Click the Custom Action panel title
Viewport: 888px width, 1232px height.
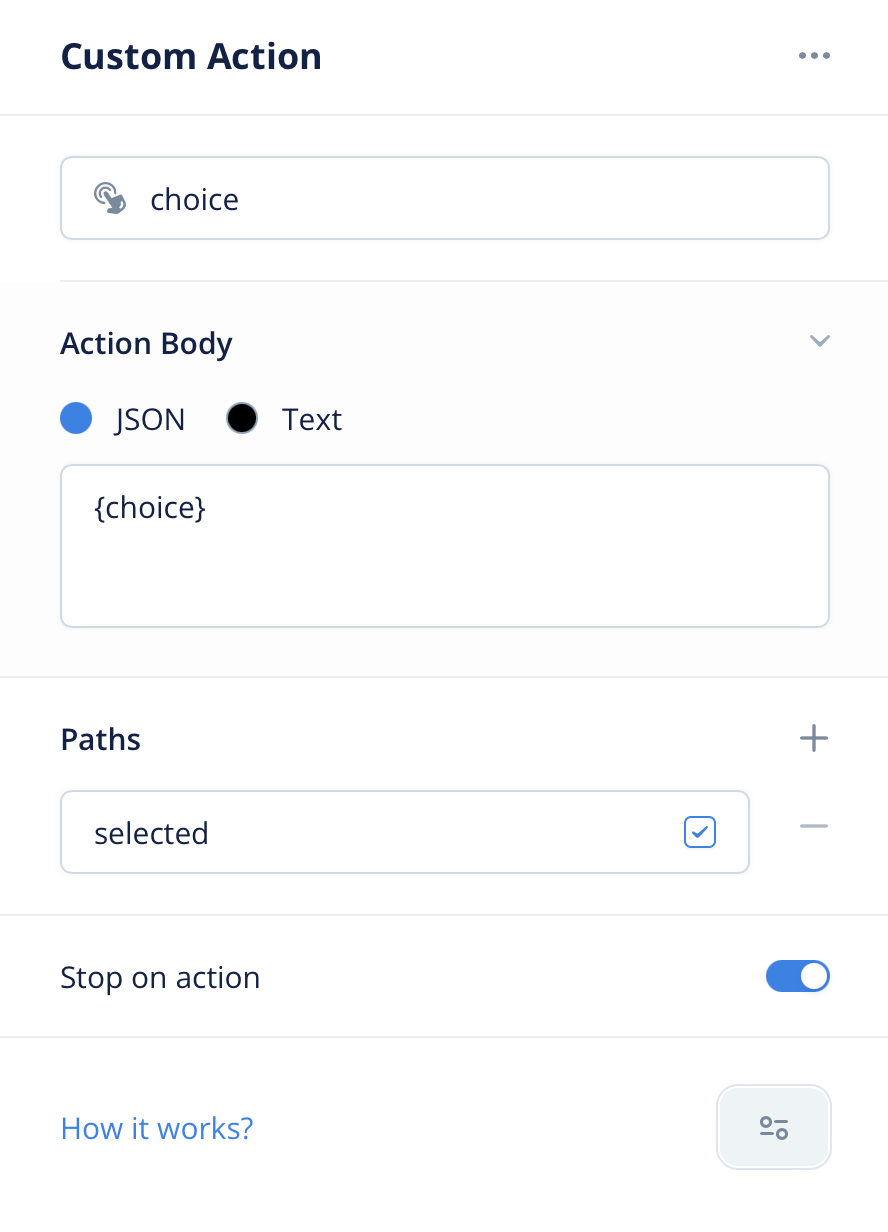[x=191, y=56]
